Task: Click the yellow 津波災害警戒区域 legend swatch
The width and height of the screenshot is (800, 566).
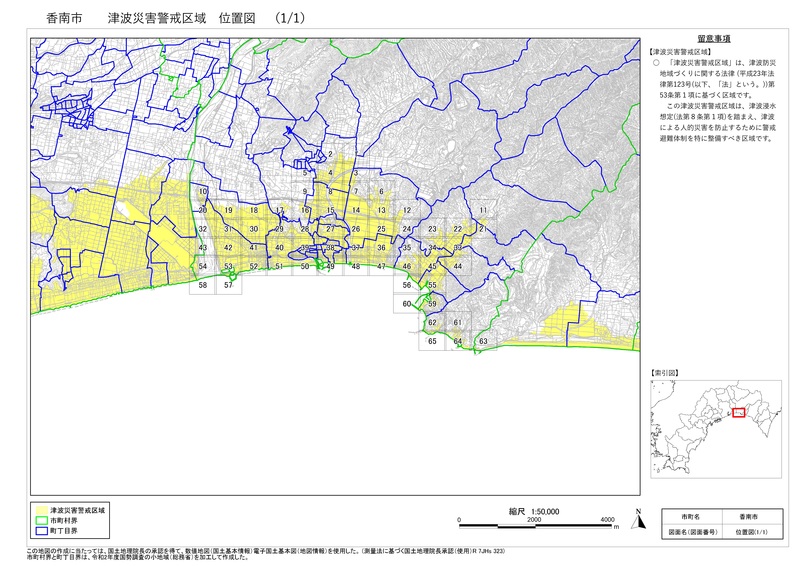Action: 40,509
